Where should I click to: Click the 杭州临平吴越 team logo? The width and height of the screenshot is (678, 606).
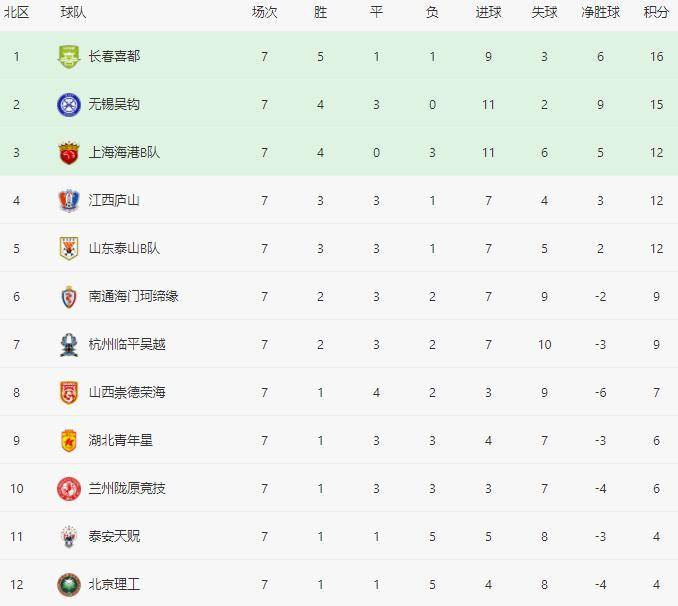tap(69, 345)
